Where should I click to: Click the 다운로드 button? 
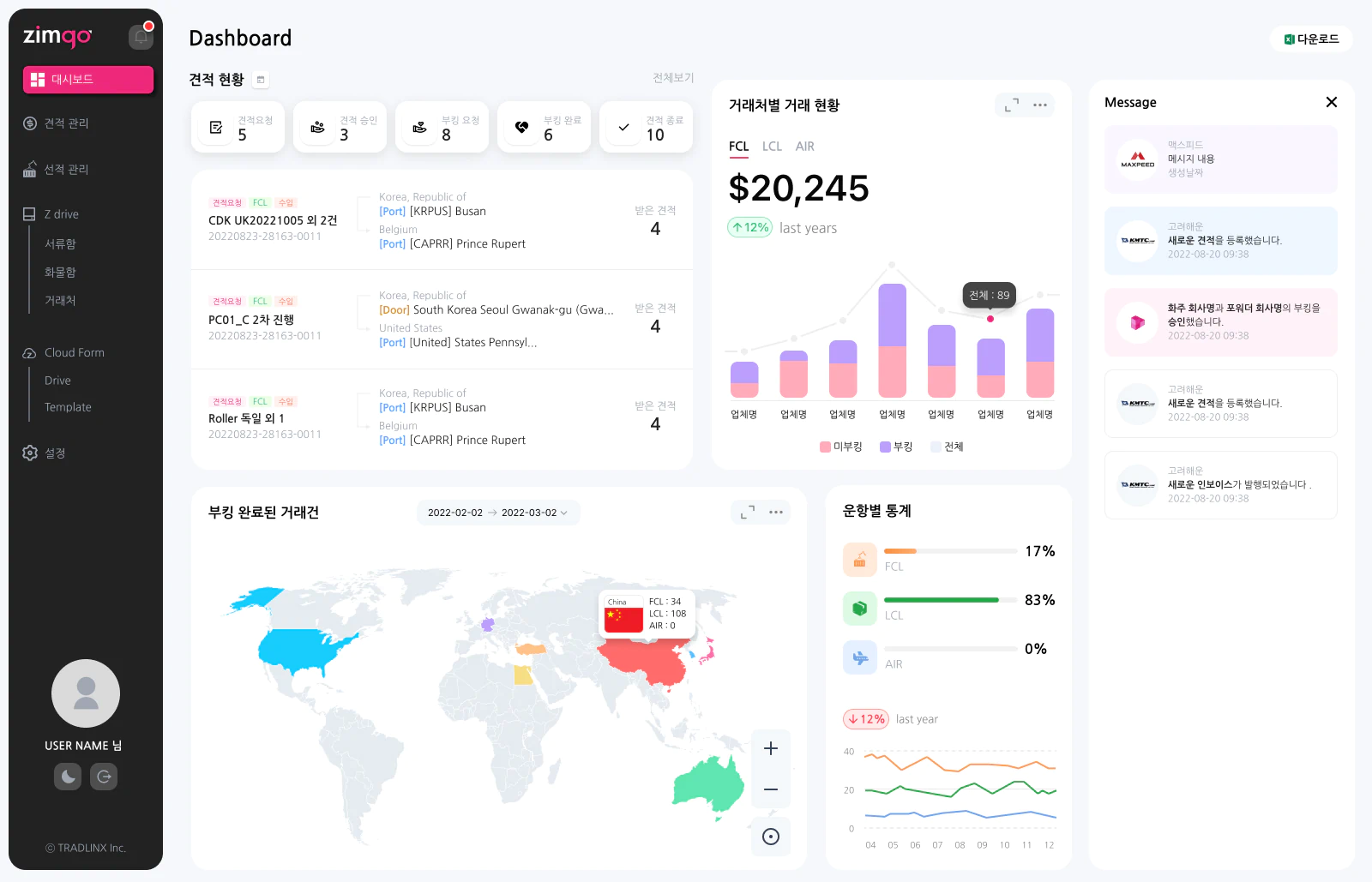click(x=1310, y=39)
